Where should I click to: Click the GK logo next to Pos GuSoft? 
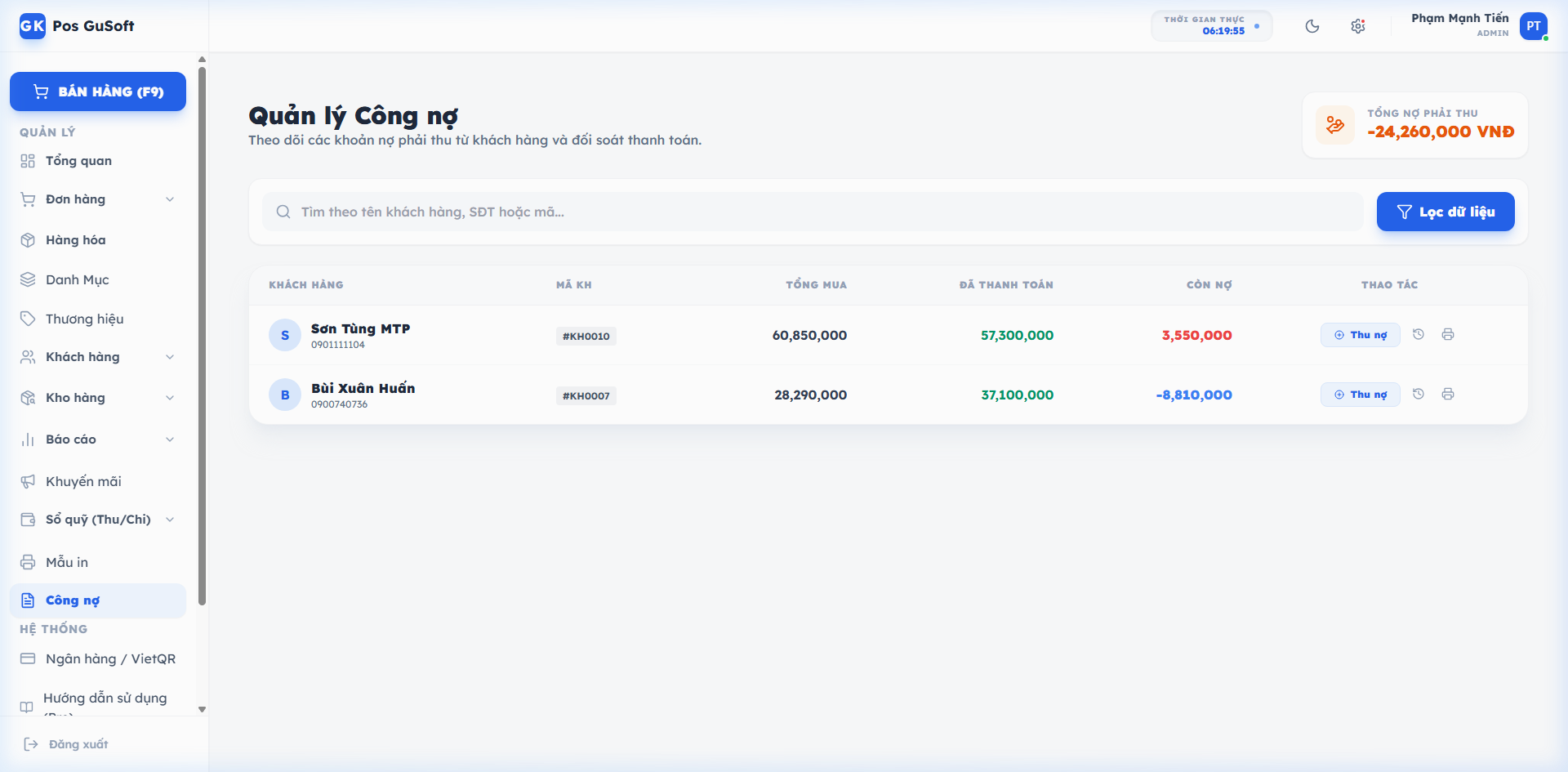click(x=31, y=25)
